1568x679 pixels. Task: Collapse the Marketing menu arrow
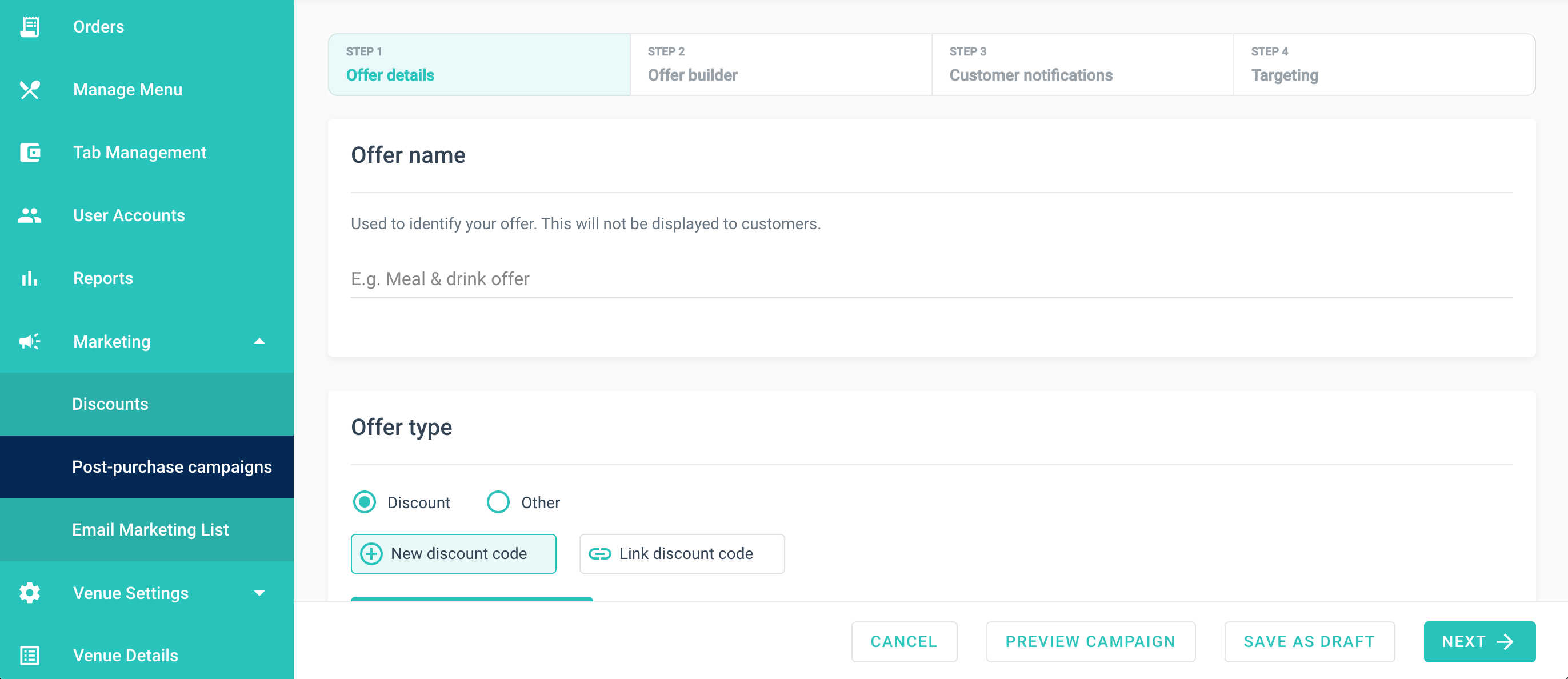259,341
